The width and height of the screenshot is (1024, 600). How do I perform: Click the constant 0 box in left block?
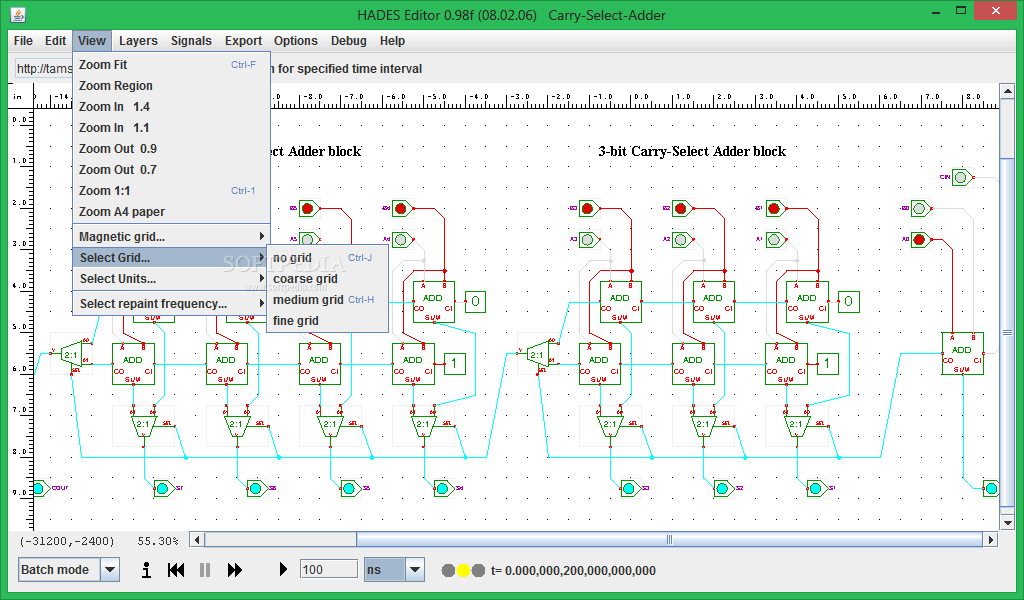click(475, 301)
